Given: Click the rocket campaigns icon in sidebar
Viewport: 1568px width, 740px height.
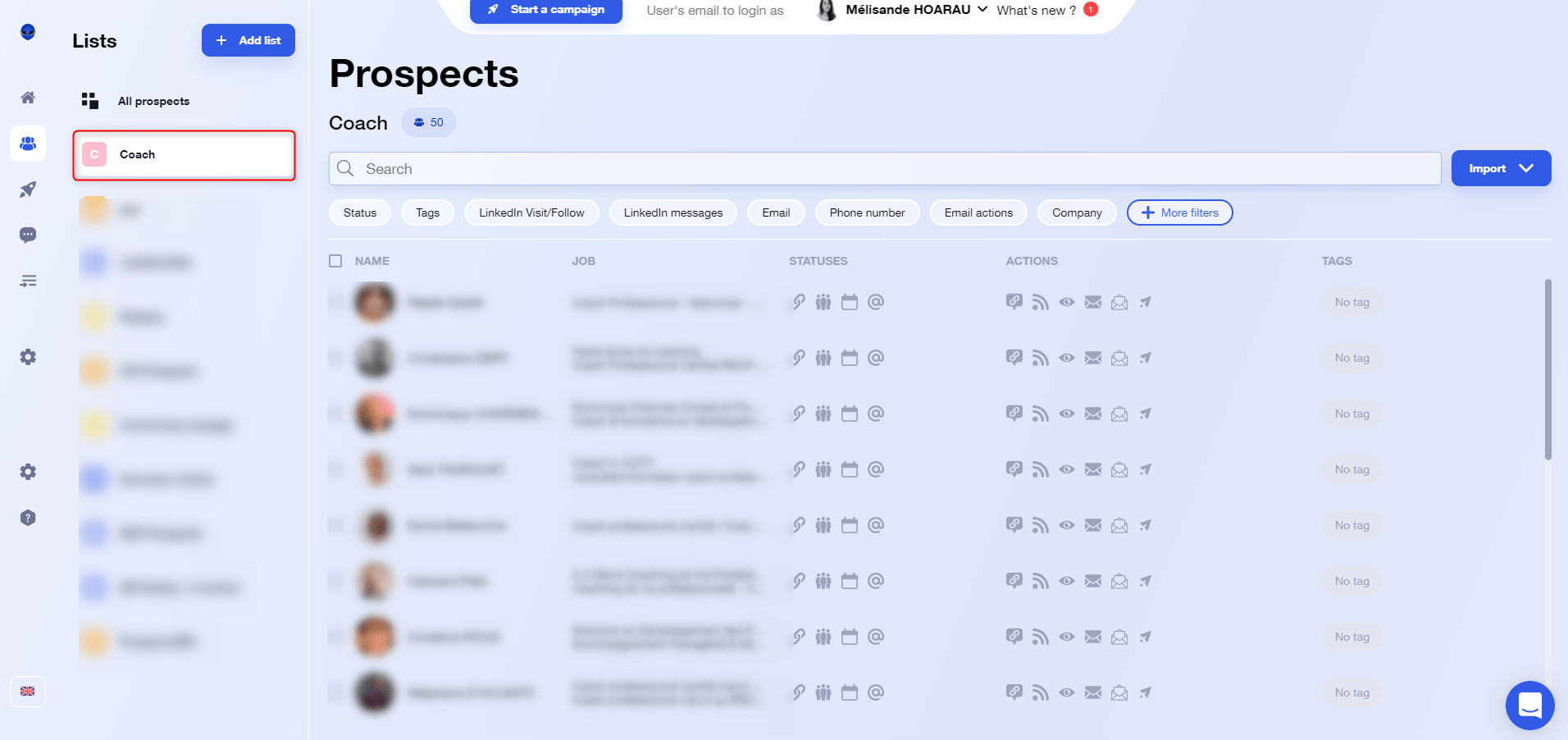Looking at the screenshot, I should click(x=28, y=190).
